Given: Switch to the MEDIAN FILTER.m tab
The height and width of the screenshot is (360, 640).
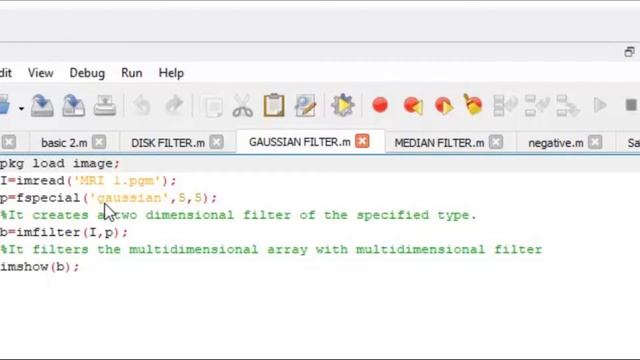Looking at the screenshot, I should coord(439,143).
